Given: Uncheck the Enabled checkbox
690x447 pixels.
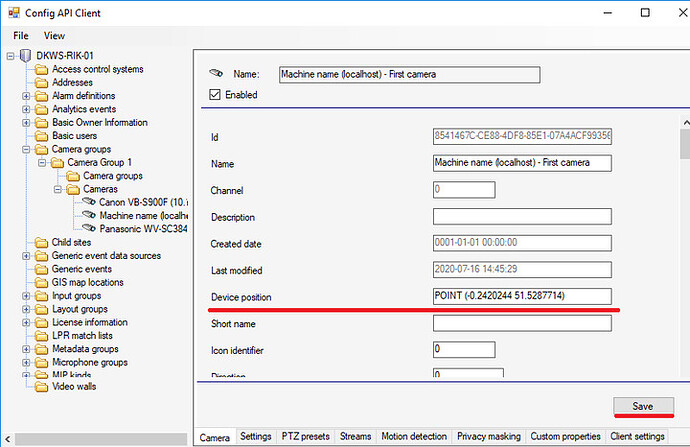Looking at the screenshot, I should tap(214, 95).
